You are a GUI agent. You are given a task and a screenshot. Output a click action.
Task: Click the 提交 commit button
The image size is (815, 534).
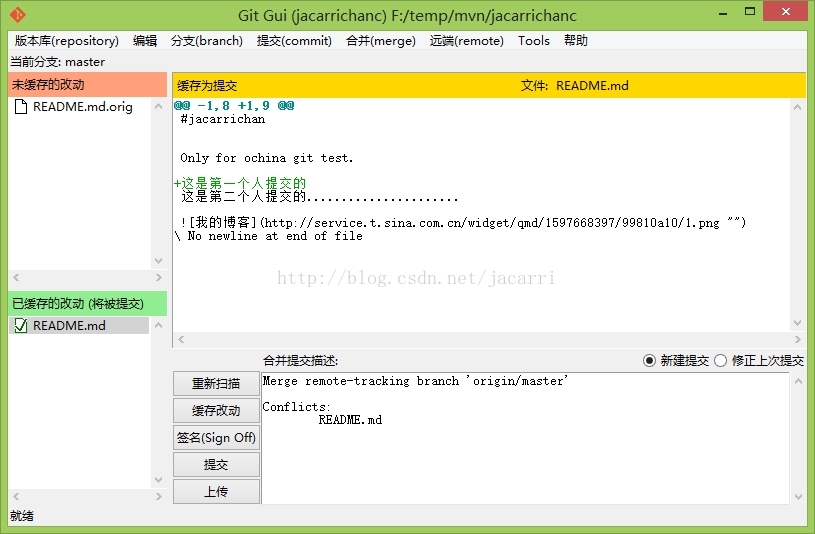click(216, 465)
